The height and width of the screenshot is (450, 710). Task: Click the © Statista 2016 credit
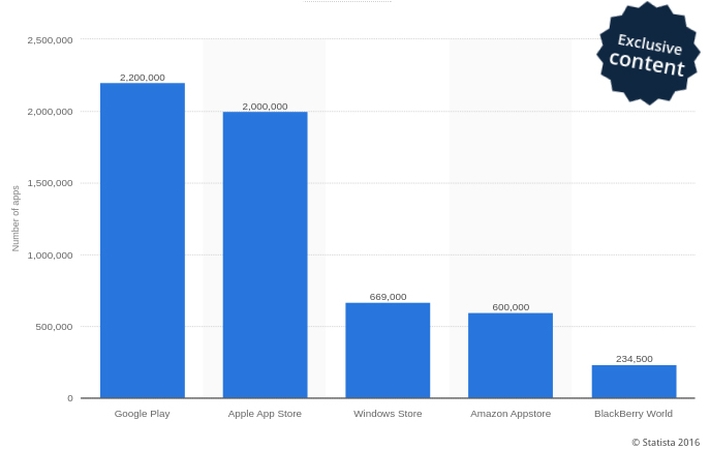[666, 442]
